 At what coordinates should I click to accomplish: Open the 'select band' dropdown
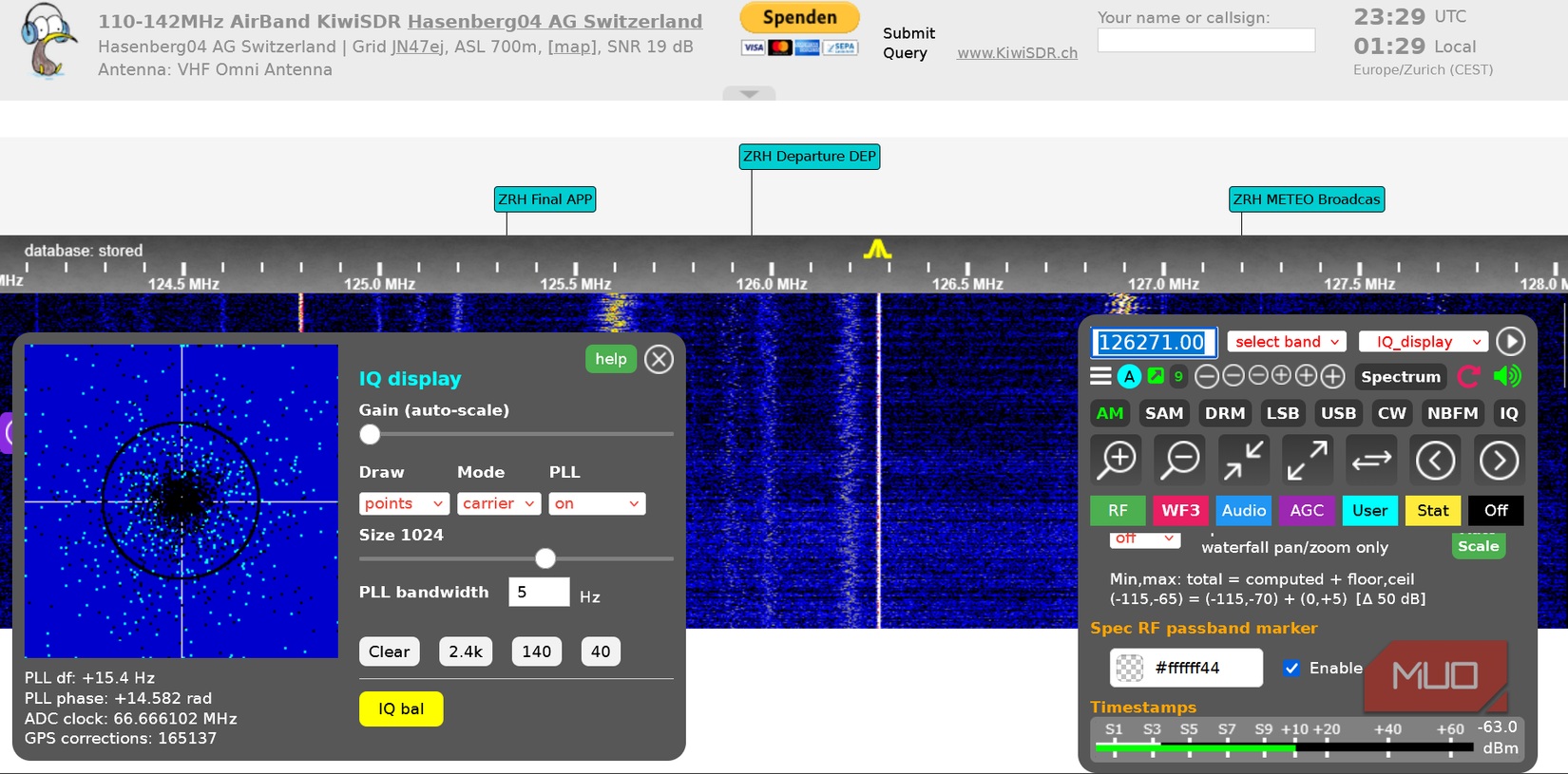point(1287,341)
